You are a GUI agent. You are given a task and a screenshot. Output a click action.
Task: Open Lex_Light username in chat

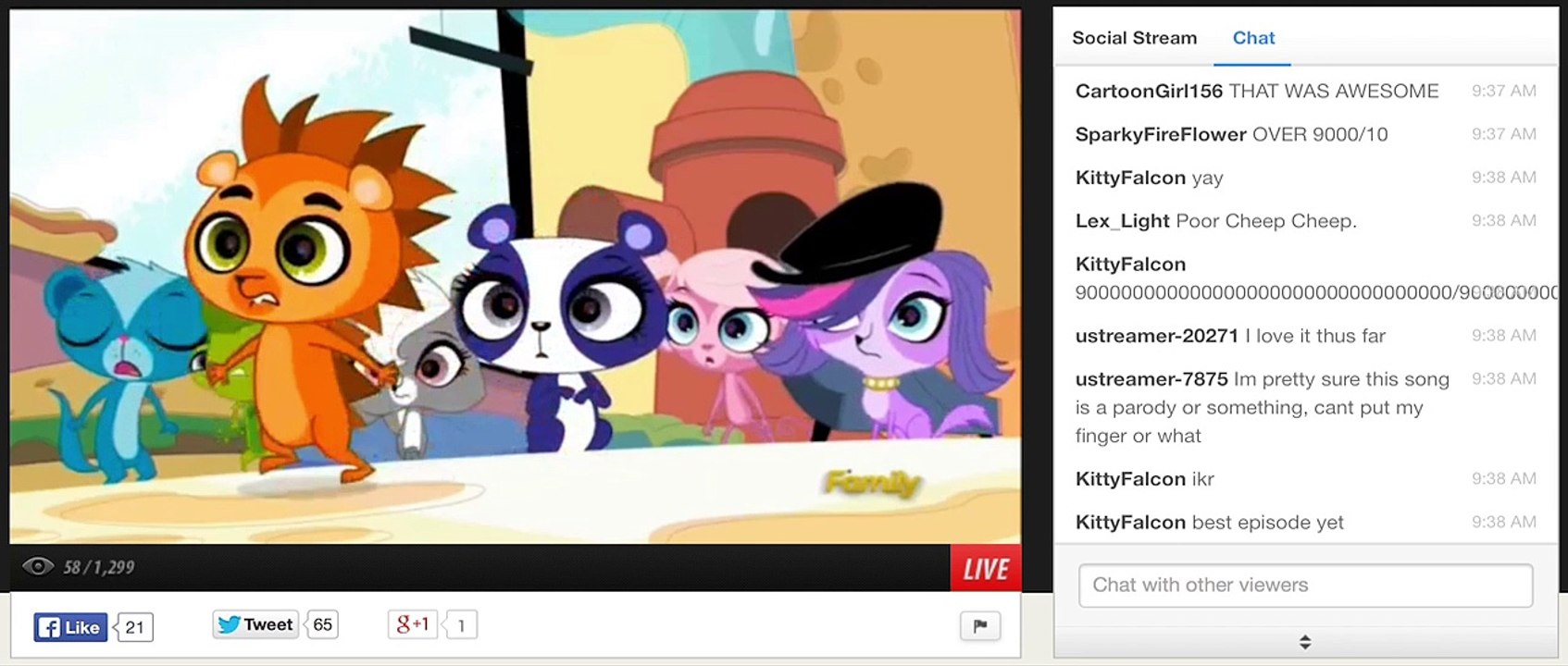coord(1122,221)
